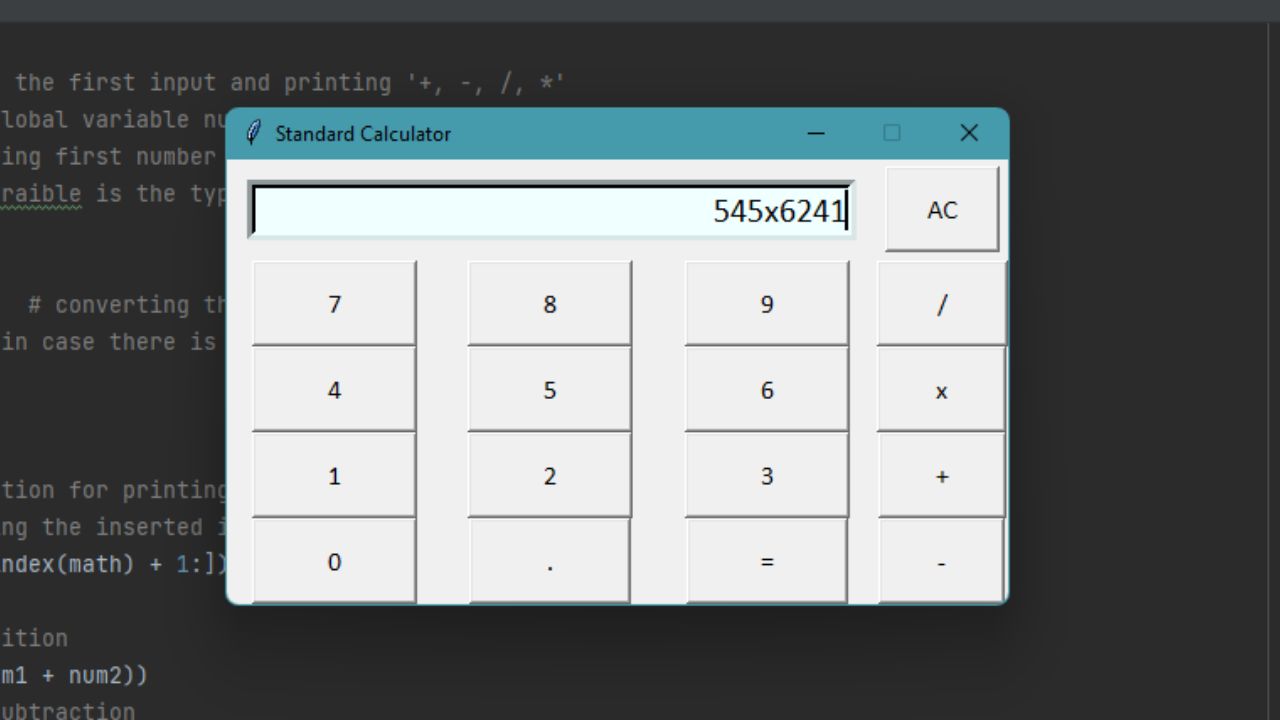Select the 3 digit button
Viewport: 1280px width, 720px height.
pyautogui.click(x=767, y=476)
